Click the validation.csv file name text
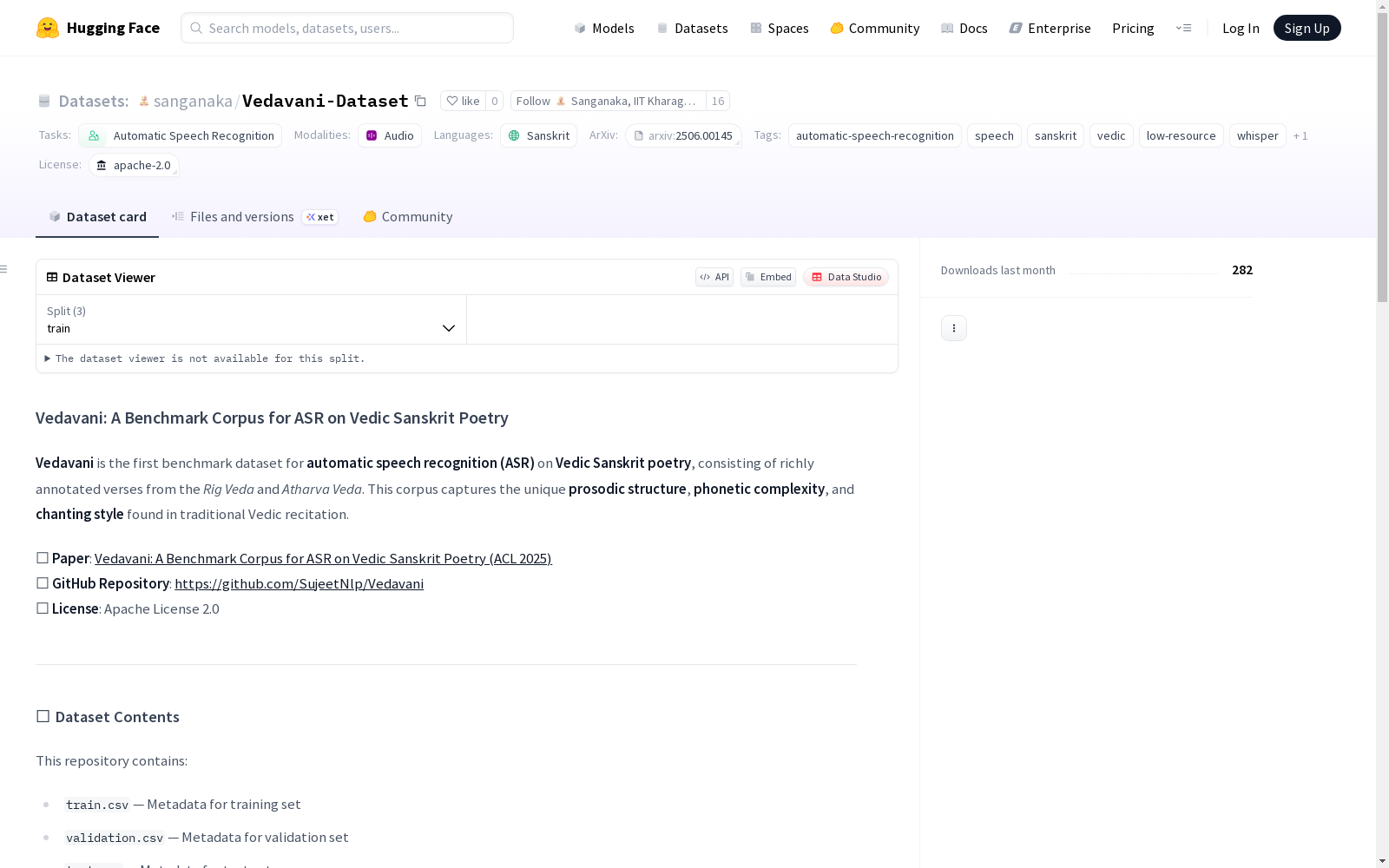 click(x=115, y=838)
